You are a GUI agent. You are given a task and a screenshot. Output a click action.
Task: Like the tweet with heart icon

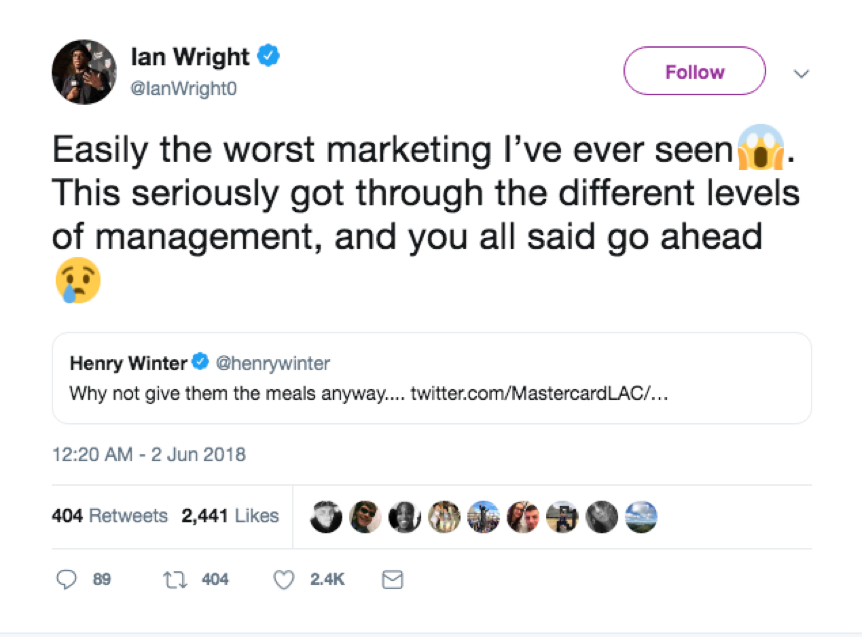coord(286,579)
